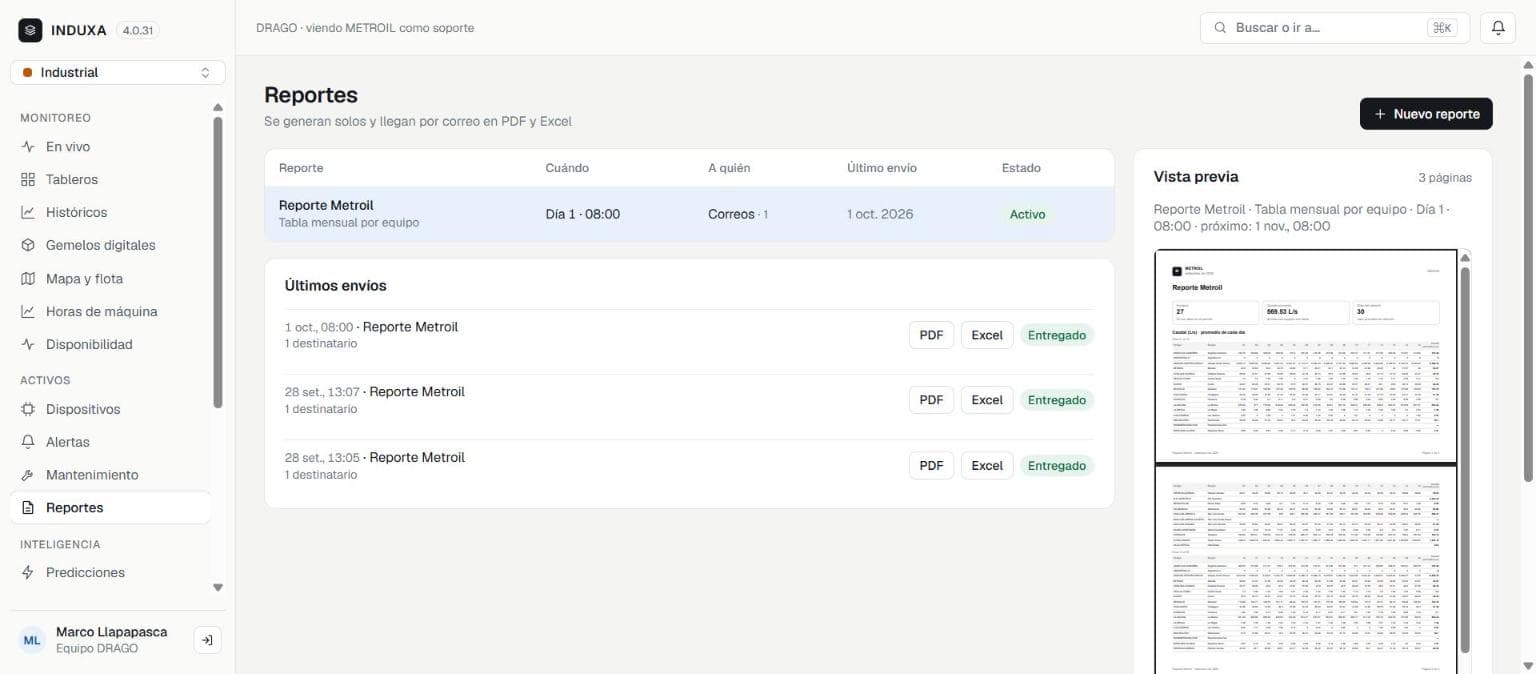
Task: Open the notifications bell icon
Action: tap(1498, 28)
